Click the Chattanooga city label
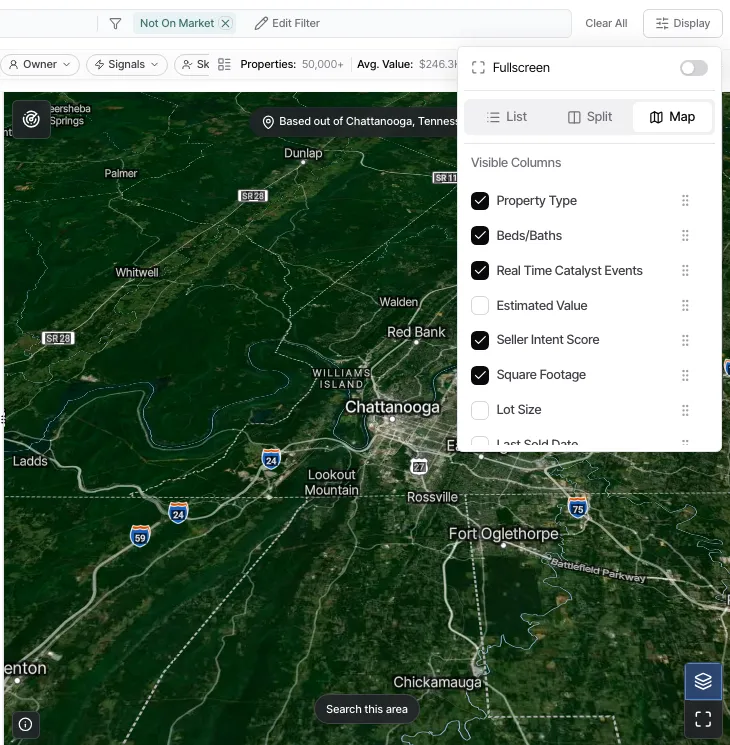730x745 pixels. point(392,407)
